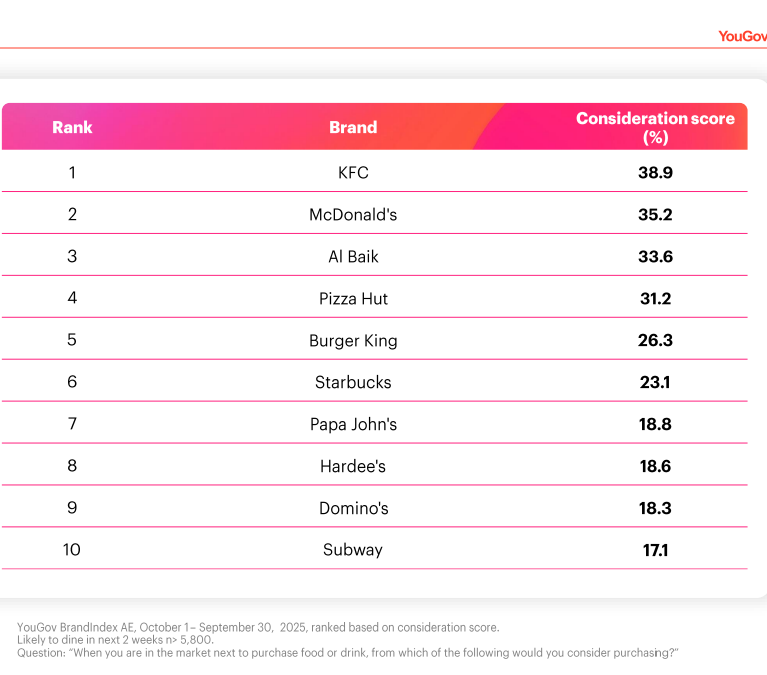767x675 pixels.
Task: Click the Papa John's brand name
Action: 353,424
